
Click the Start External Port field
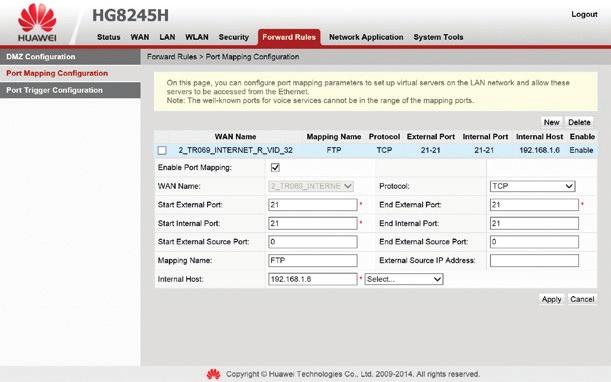tap(313, 205)
